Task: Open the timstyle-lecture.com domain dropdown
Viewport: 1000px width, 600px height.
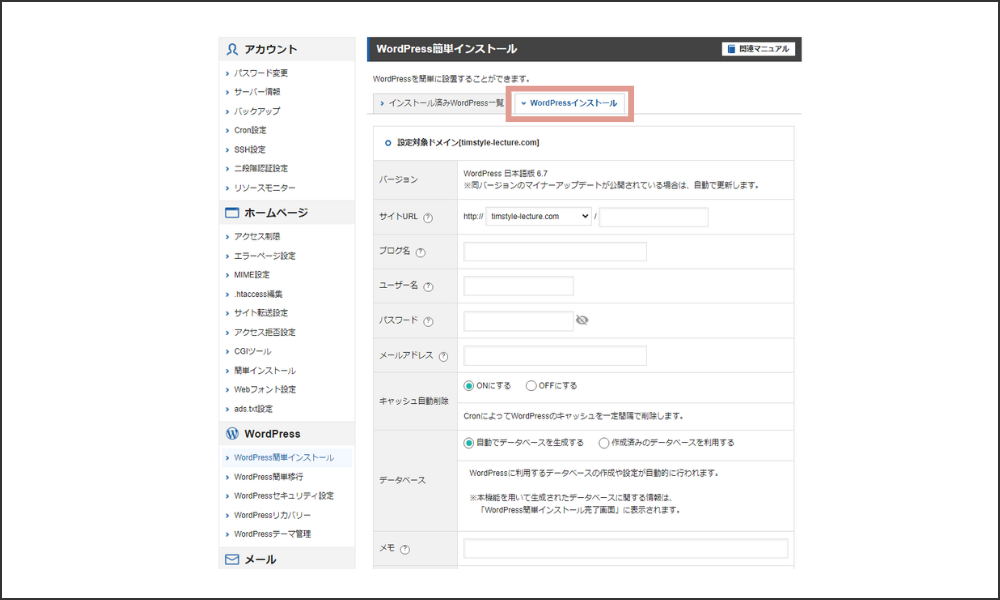Action: 539,217
